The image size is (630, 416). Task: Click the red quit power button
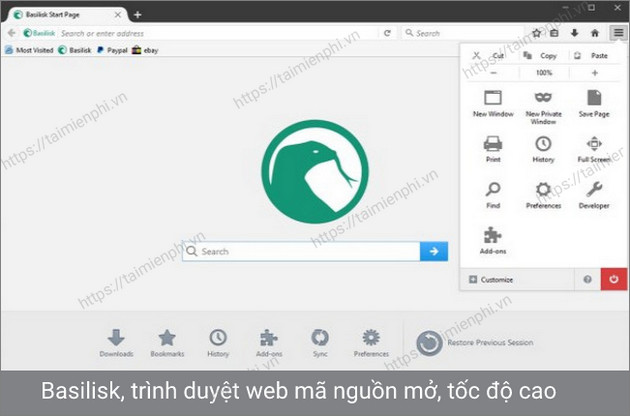[614, 279]
